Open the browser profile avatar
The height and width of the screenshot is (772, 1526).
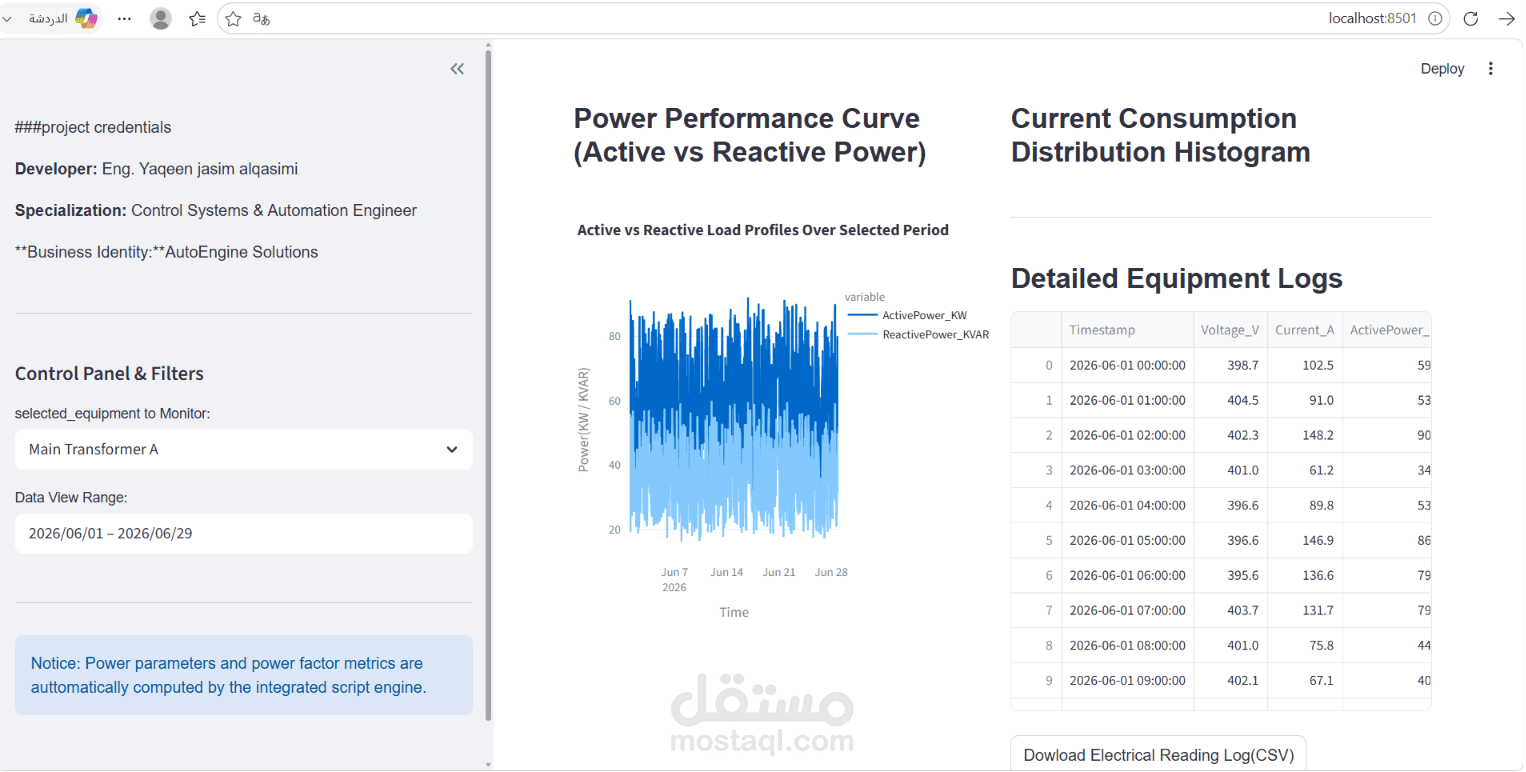[160, 18]
